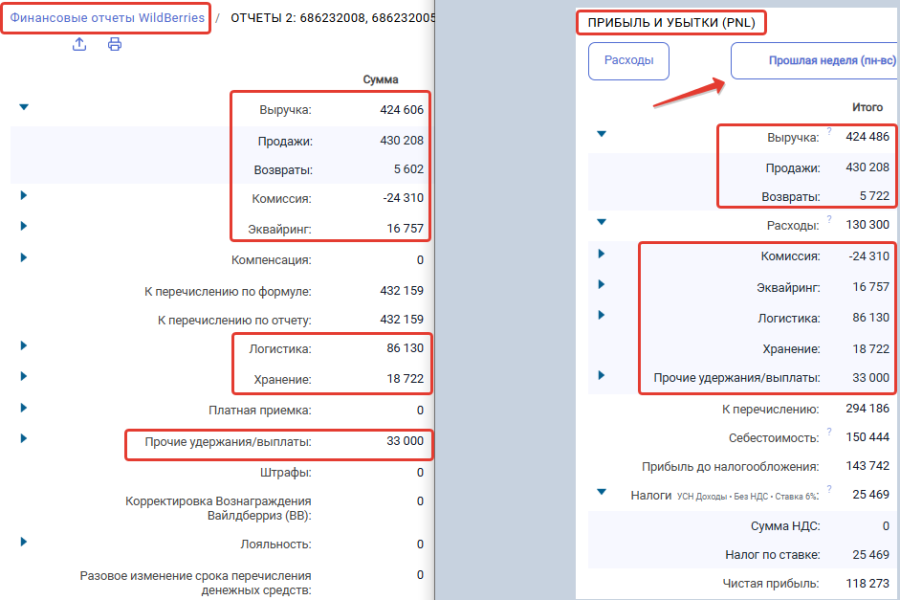Expand the Хранение row in the left report
This screenshot has width=900, height=600.
coord(24,376)
